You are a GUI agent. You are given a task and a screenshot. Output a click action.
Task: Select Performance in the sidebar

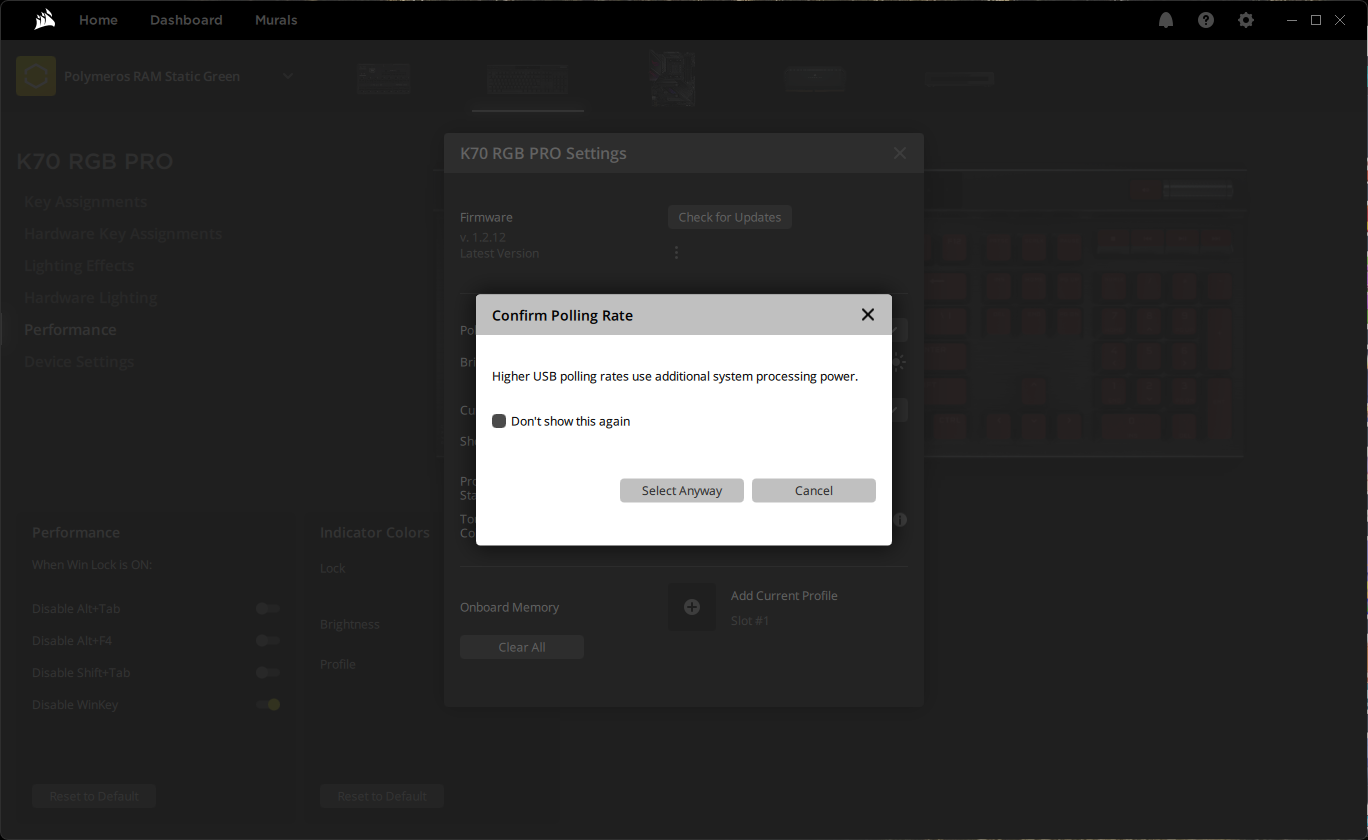(70, 330)
